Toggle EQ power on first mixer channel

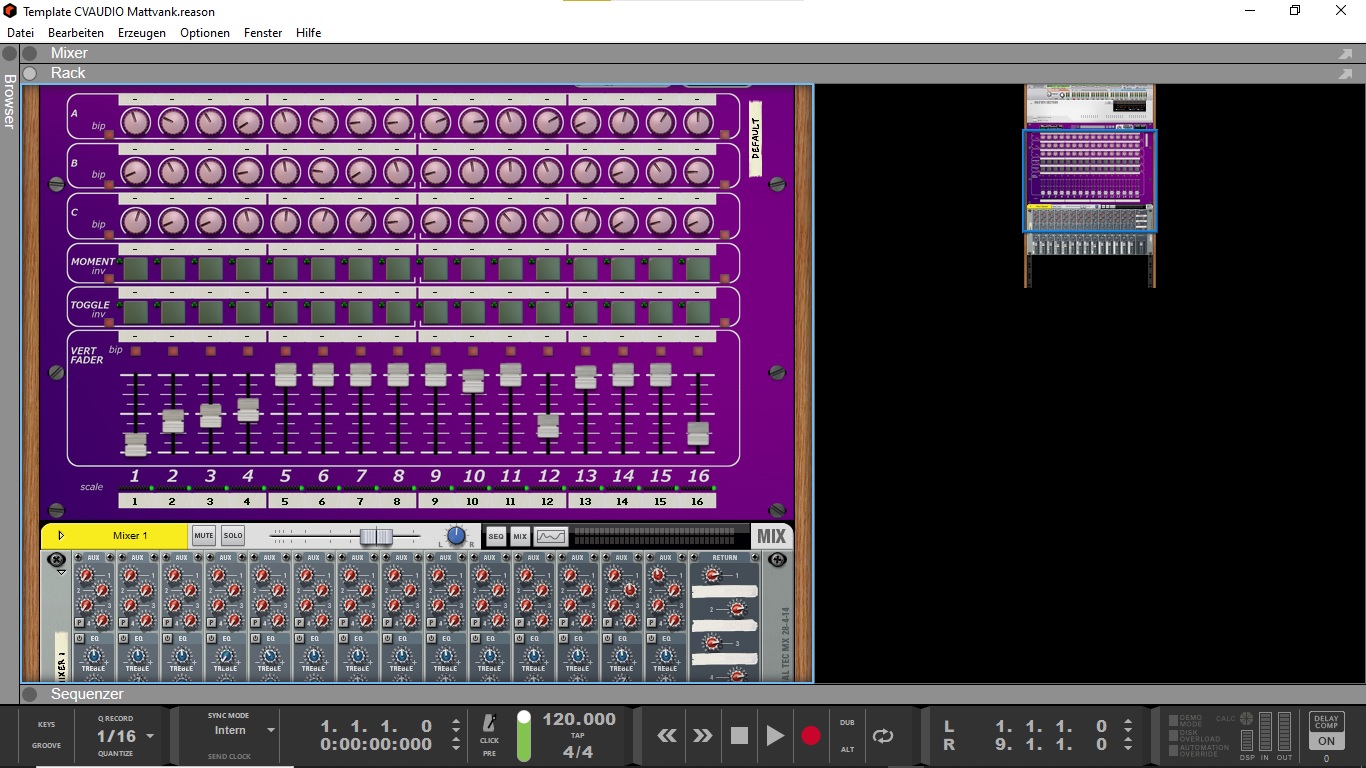pos(79,638)
